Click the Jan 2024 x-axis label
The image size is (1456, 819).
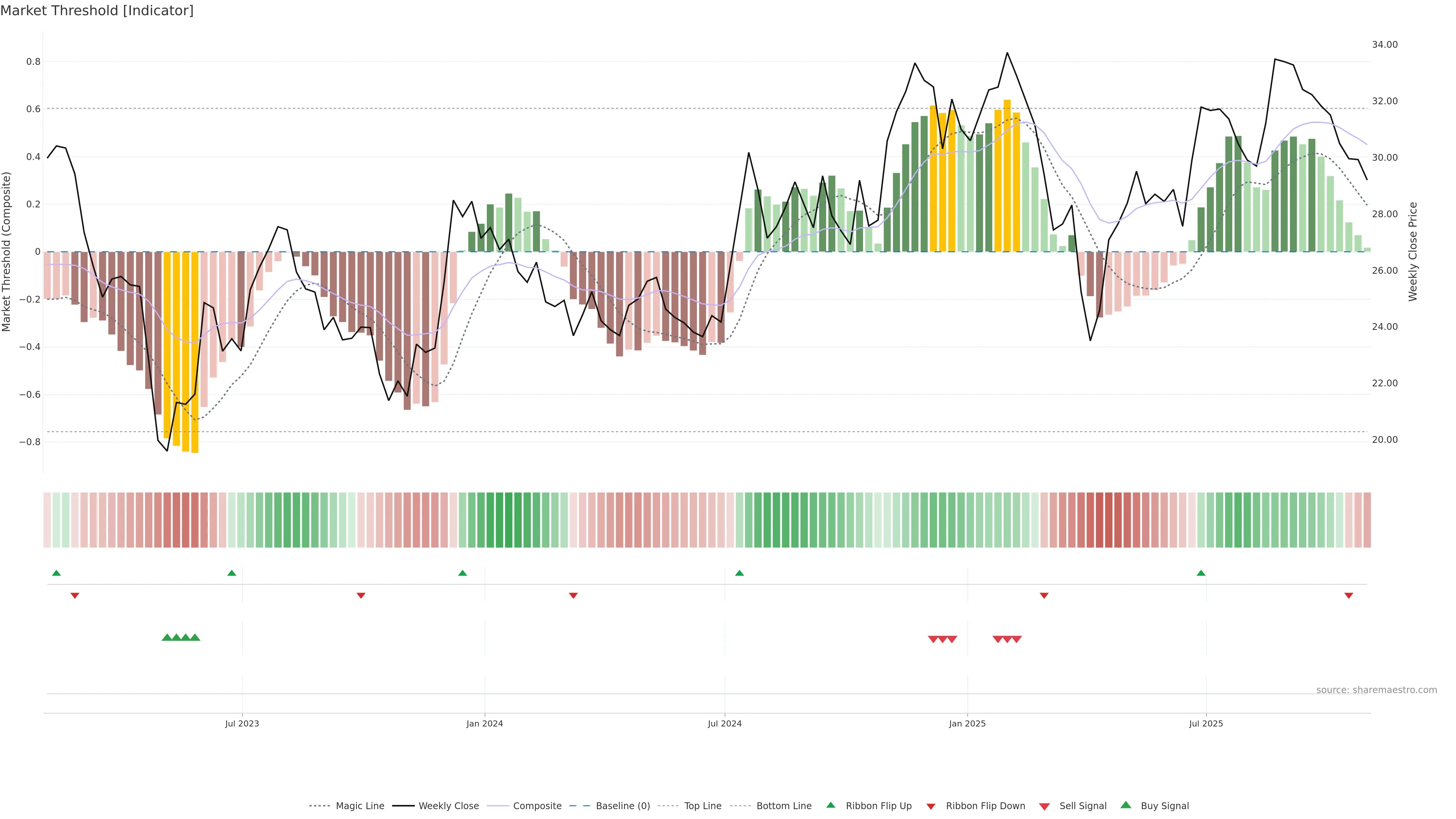(485, 723)
